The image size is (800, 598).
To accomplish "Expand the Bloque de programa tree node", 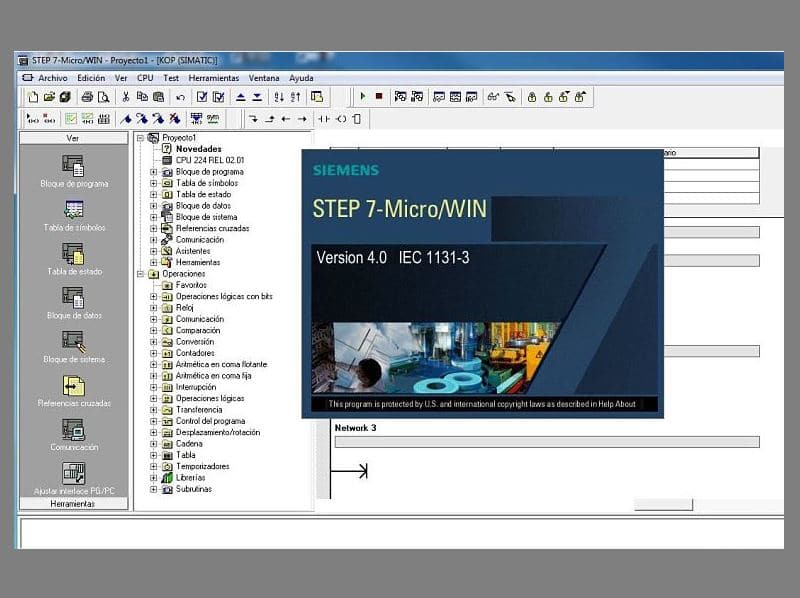I will (153, 172).
